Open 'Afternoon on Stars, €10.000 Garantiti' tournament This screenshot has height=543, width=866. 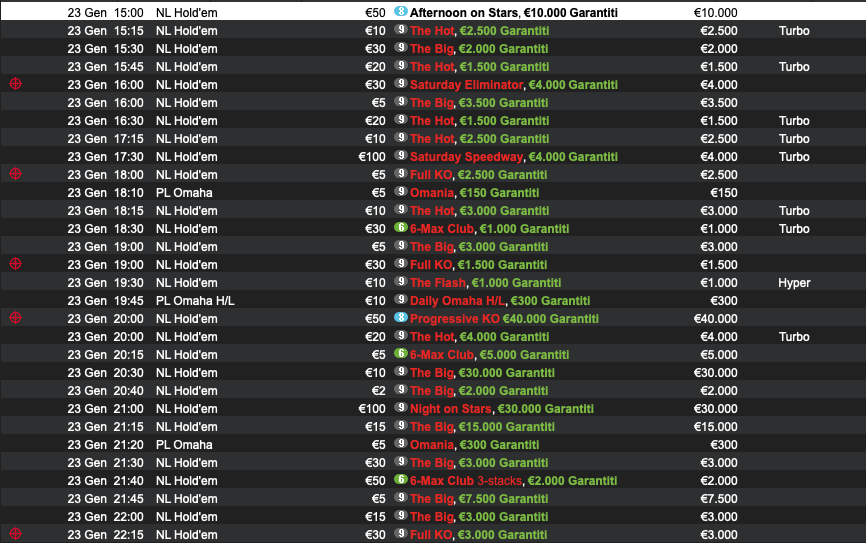tap(514, 13)
